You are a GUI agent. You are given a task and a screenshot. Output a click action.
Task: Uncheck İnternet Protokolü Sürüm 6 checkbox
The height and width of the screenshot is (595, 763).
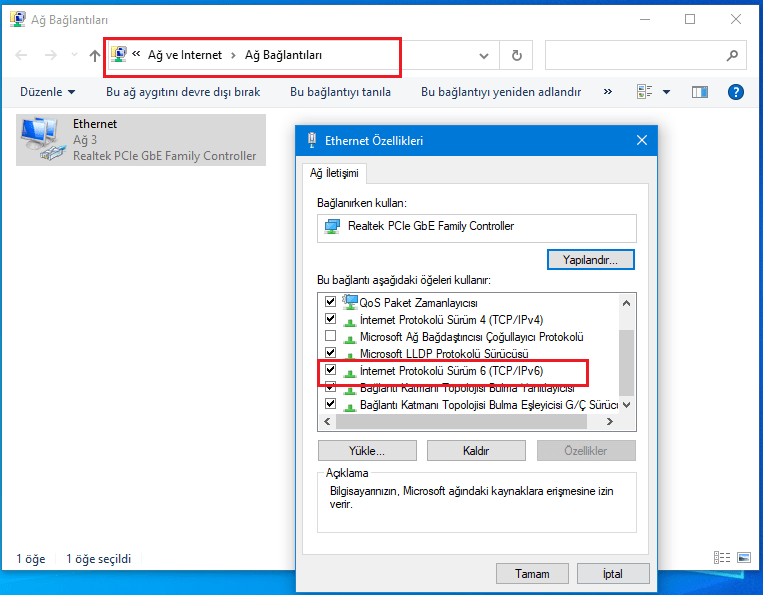point(330,369)
